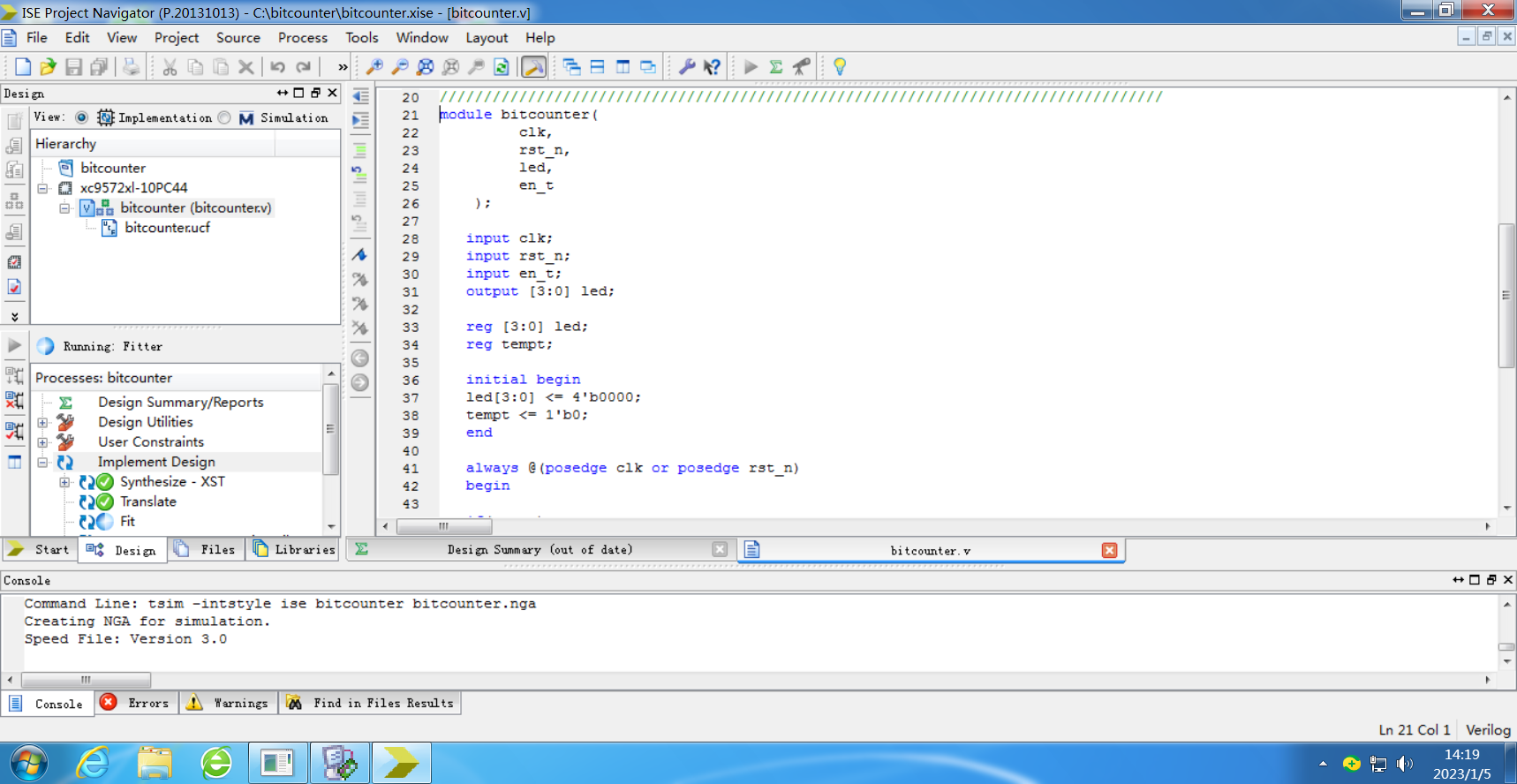Image resolution: width=1517 pixels, height=784 pixels.
Task: Open the Tools menu
Action: [x=362, y=38]
